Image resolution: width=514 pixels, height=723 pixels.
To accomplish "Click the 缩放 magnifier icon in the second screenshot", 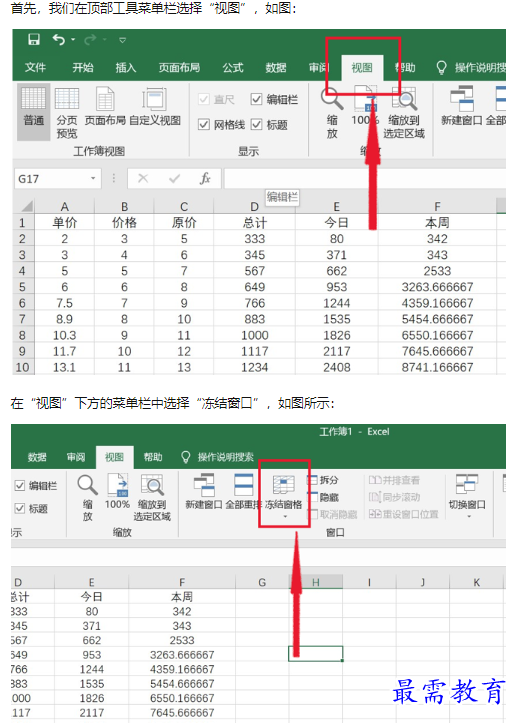I will 87,485.
